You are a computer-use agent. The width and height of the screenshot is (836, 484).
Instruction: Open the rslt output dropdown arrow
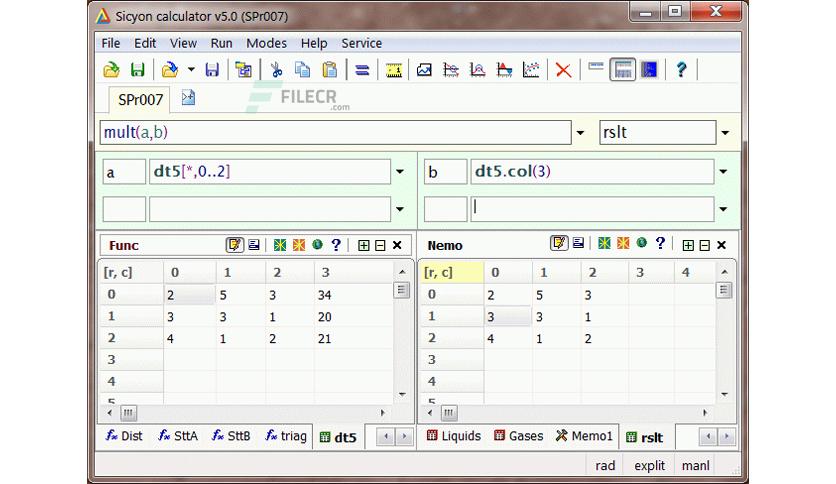tap(725, 133)
